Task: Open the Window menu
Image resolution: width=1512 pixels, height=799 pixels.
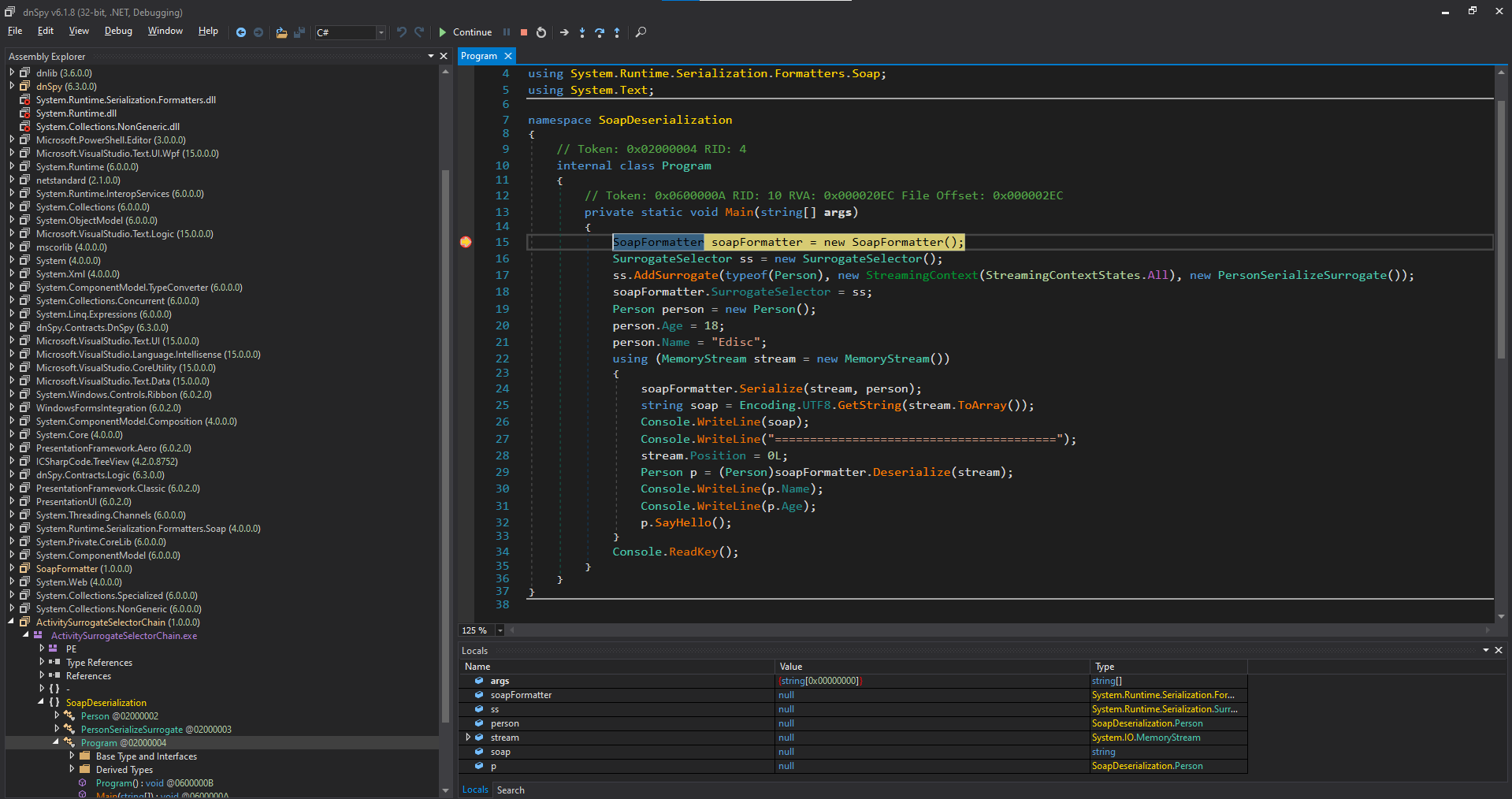Action: (165, 31)
